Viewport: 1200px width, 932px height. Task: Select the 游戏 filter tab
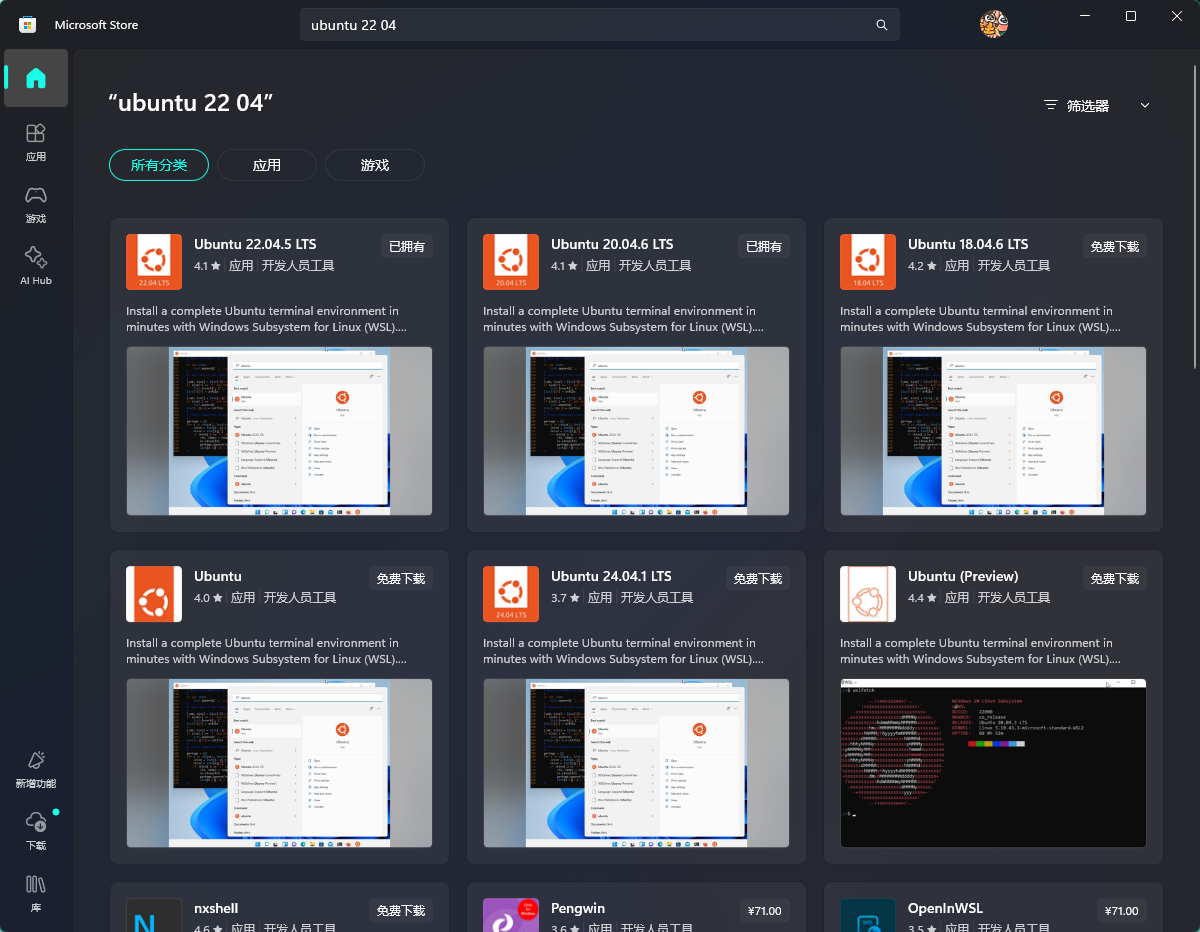tap(375, 165)
